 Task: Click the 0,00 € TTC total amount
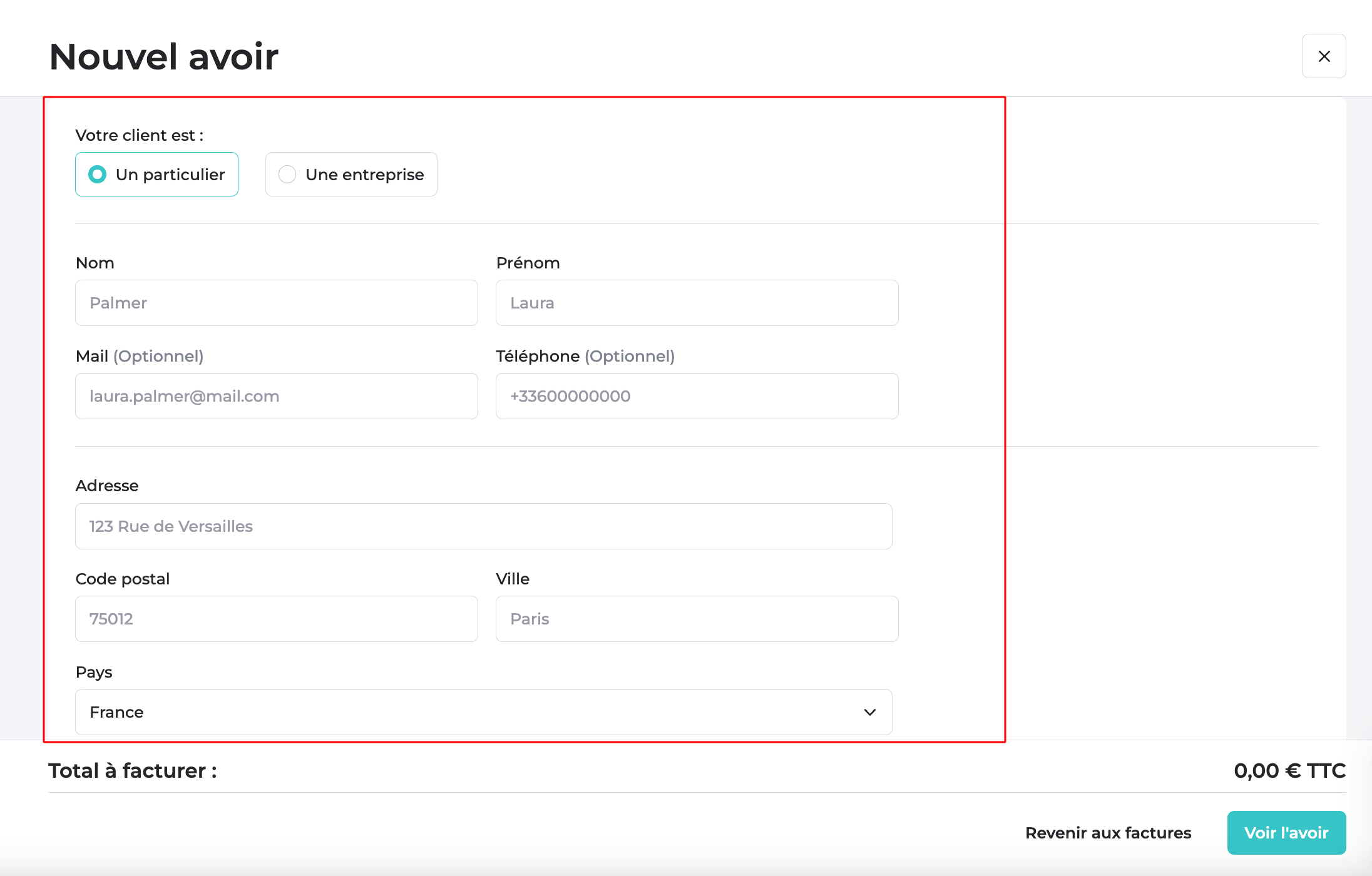1289,771
